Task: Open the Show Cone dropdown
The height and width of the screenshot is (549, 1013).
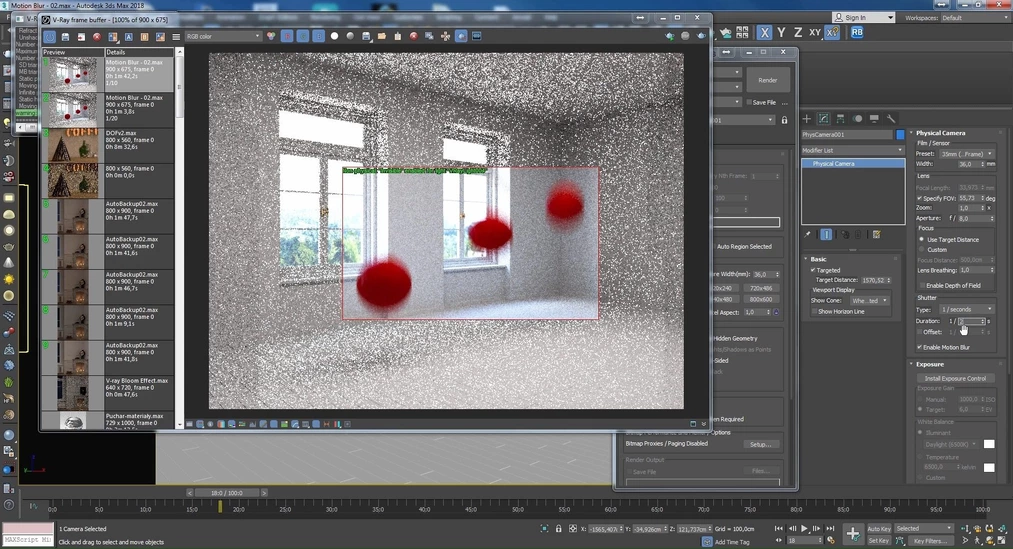Action: click(x=870, y=300)
